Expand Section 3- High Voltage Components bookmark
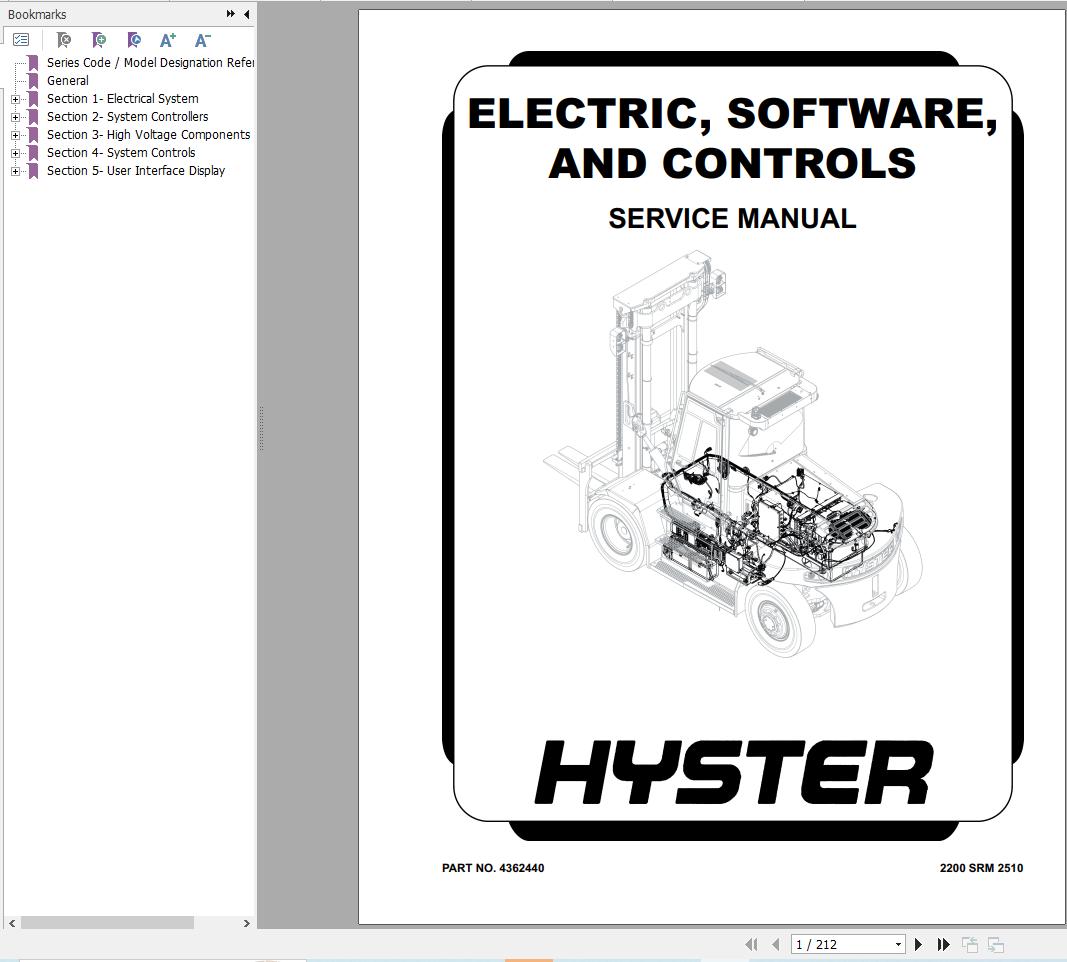The image size is (1067, 962). click(16, 135)
